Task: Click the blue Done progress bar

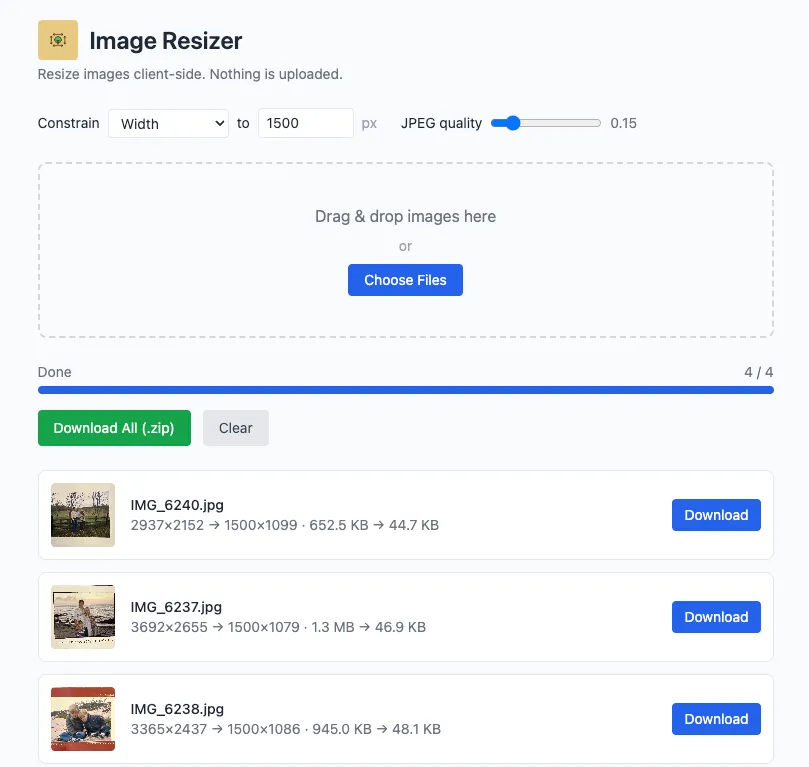Action: pos(406,390)
